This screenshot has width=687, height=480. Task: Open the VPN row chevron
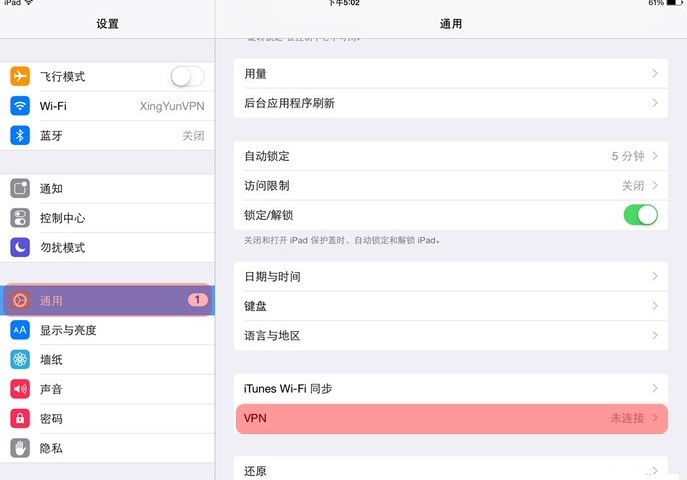coord(655,418)
